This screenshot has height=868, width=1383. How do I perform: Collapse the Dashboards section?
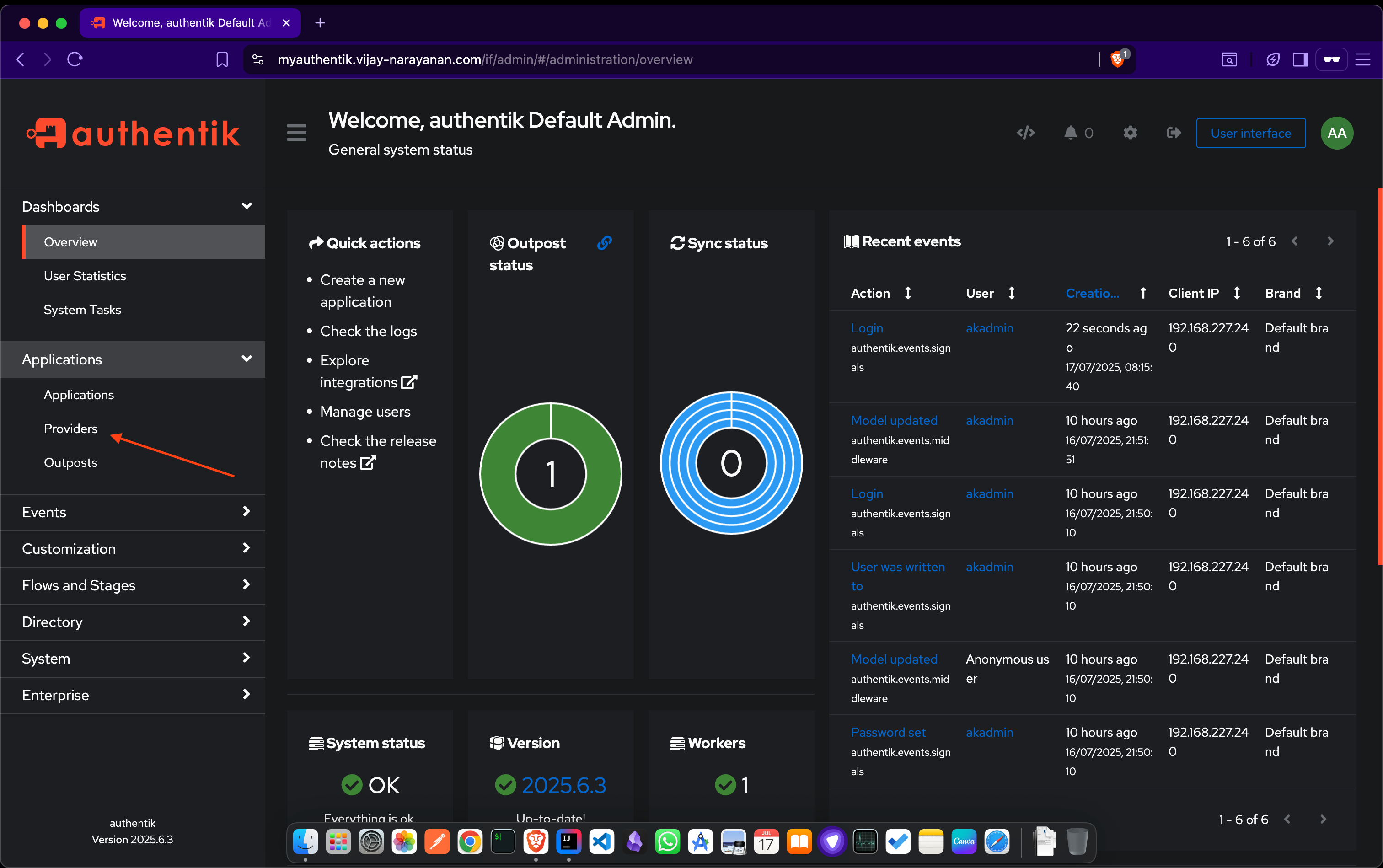point(133,207)
